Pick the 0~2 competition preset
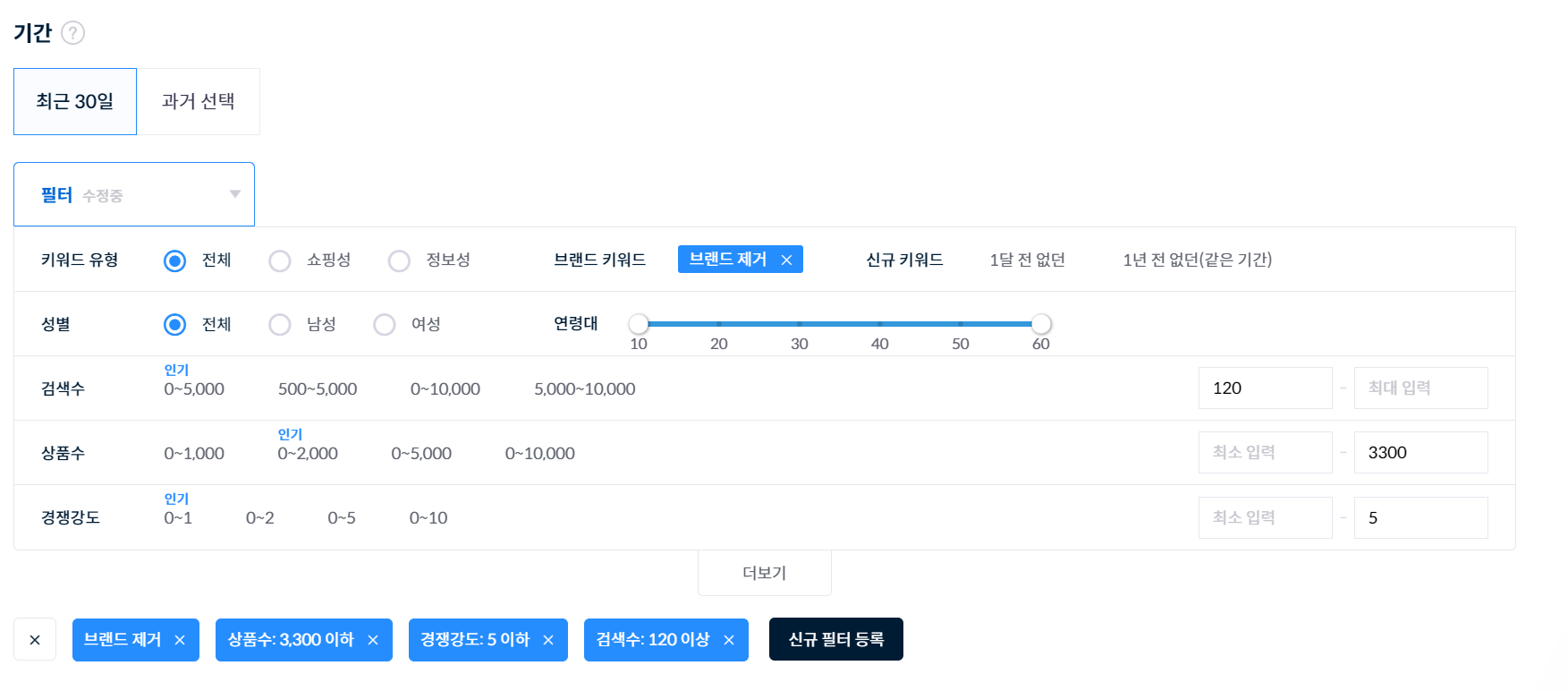 pos(260,517)
